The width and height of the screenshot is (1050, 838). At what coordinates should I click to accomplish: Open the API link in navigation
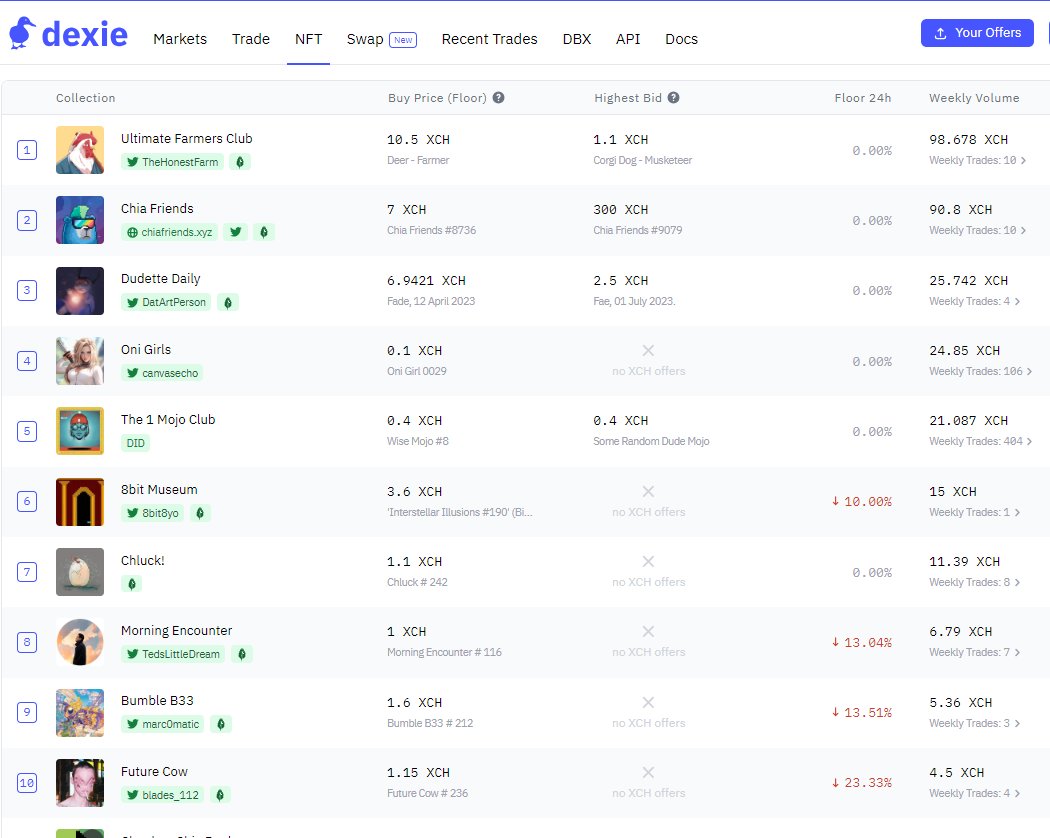tap(628, 39)
